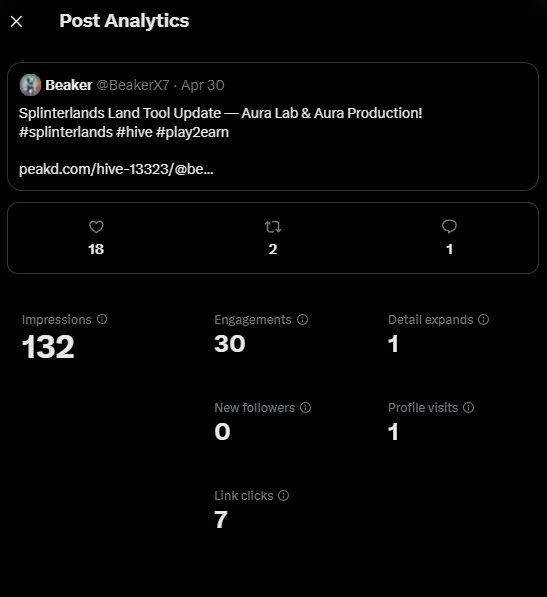
Task: Open Profile visits info icon
Action: [x=469, y=407]
